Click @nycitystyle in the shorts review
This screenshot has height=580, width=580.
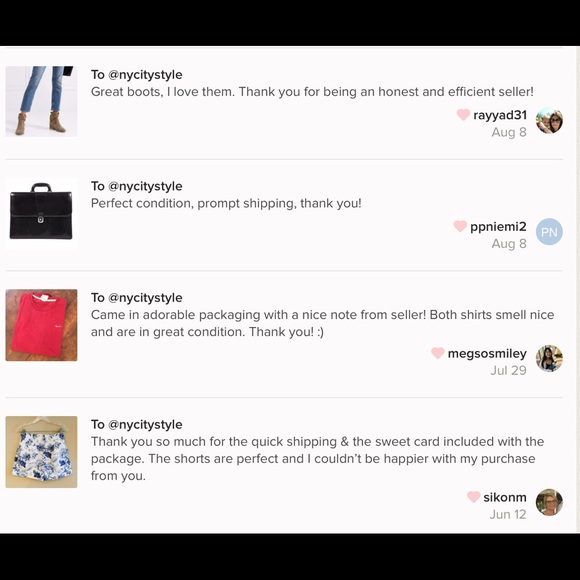click(x=145, y=425)
